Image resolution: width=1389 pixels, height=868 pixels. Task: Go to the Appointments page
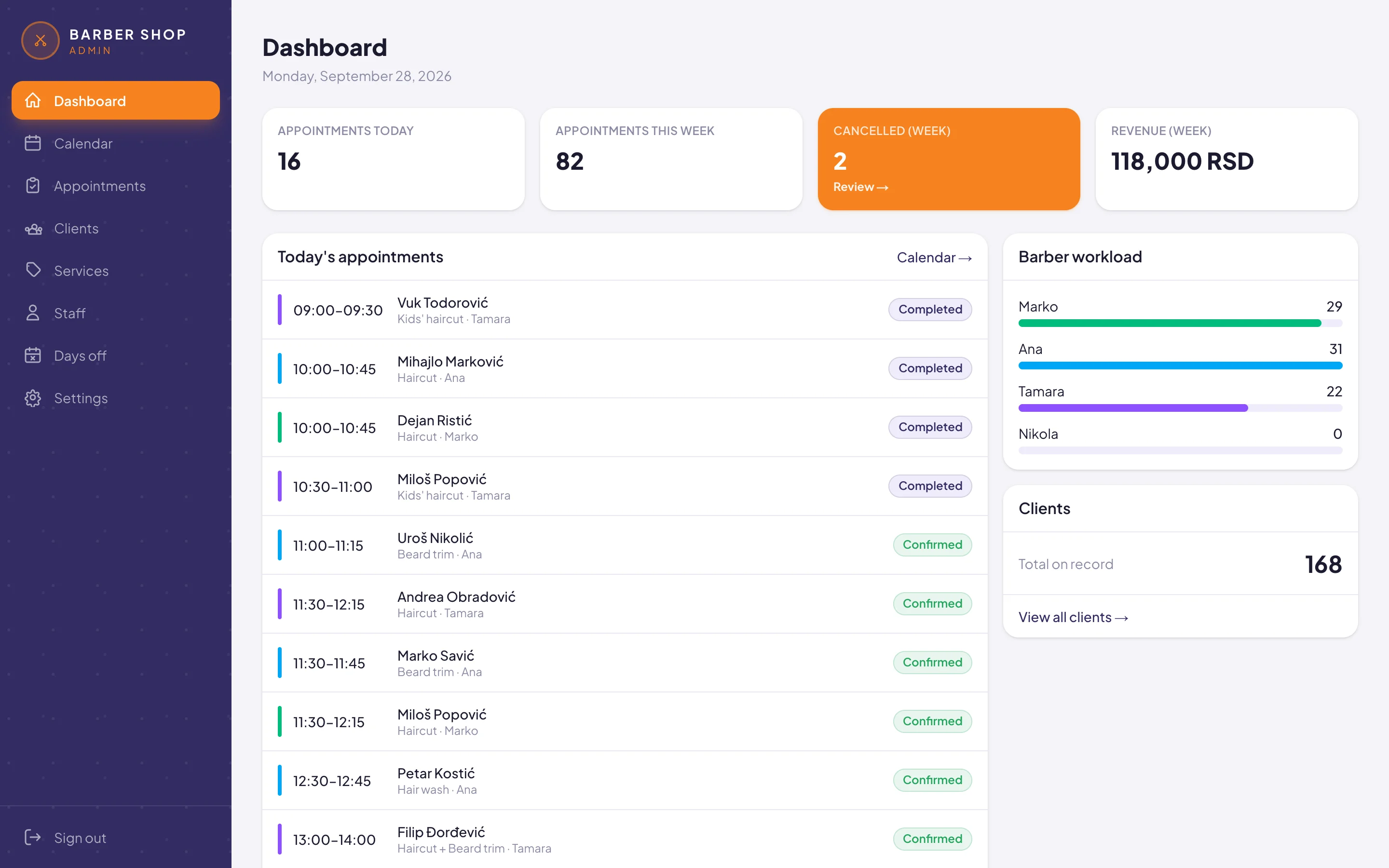115,186
